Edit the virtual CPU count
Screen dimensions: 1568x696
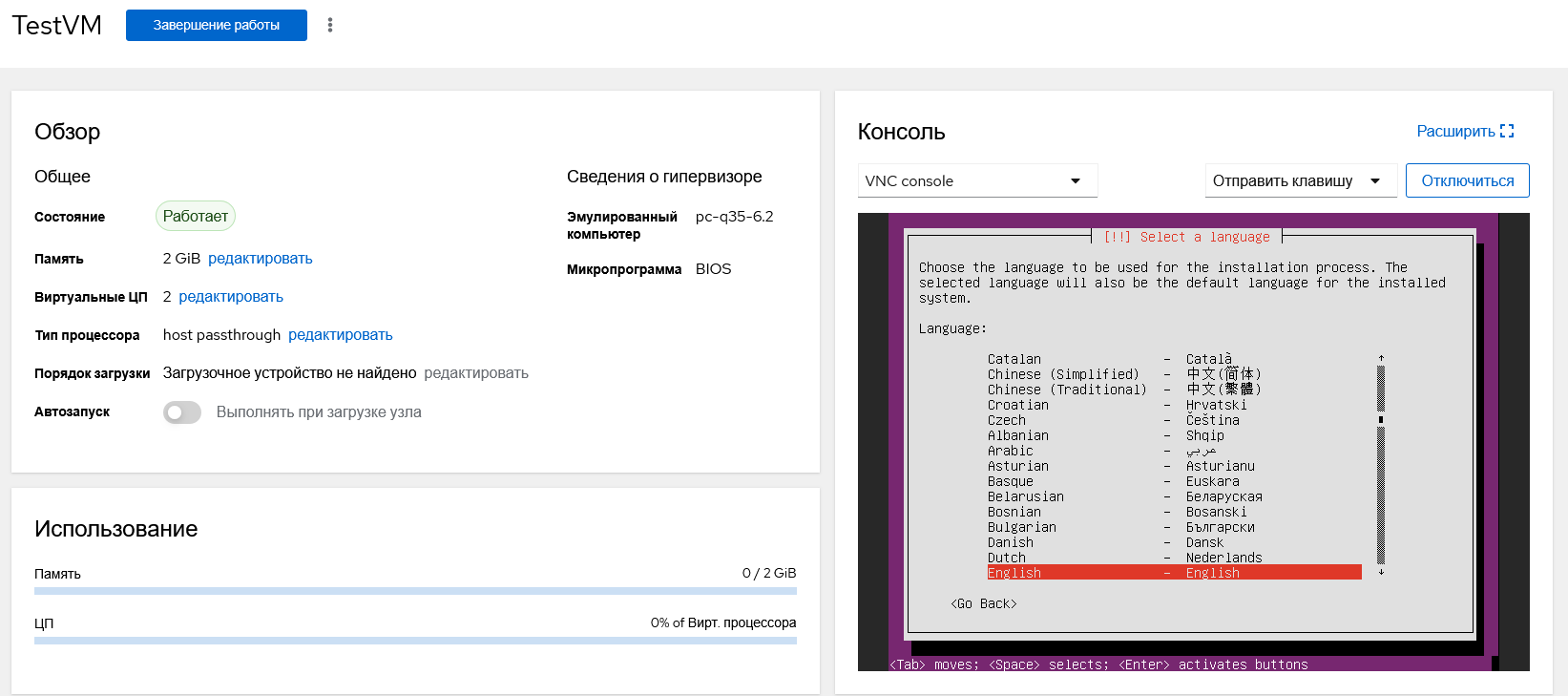[231, 297]
